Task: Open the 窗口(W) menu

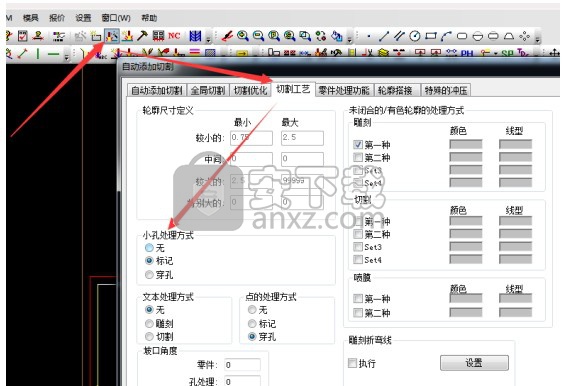Action: click(x=116, y=18)
